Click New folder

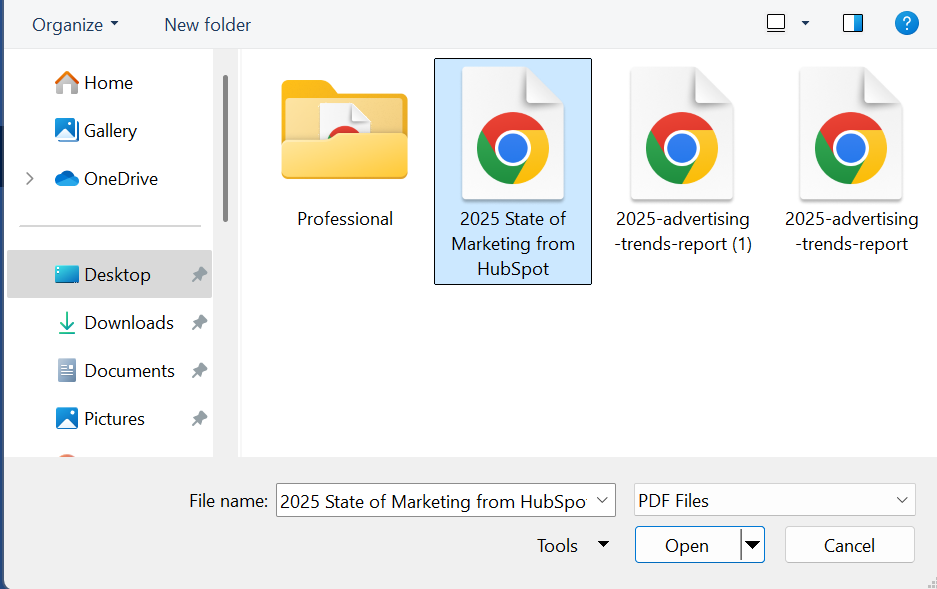click(x=208, y=24)
